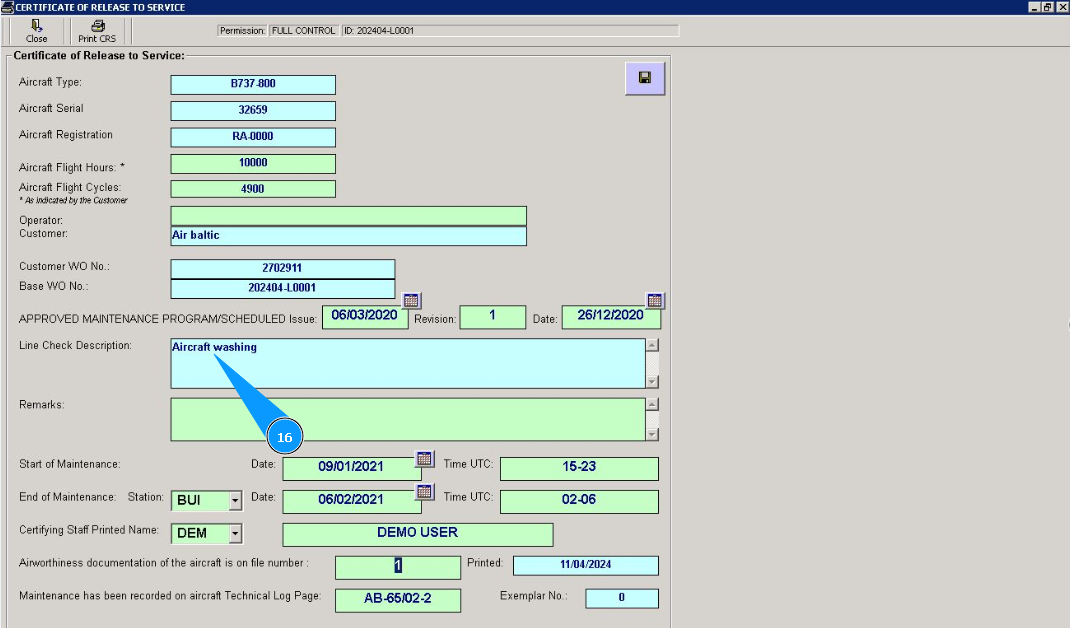Expand the Certifying Staff DEM dropdown
This screenshot has width=1070, height=628.
(x=235, y=534)
